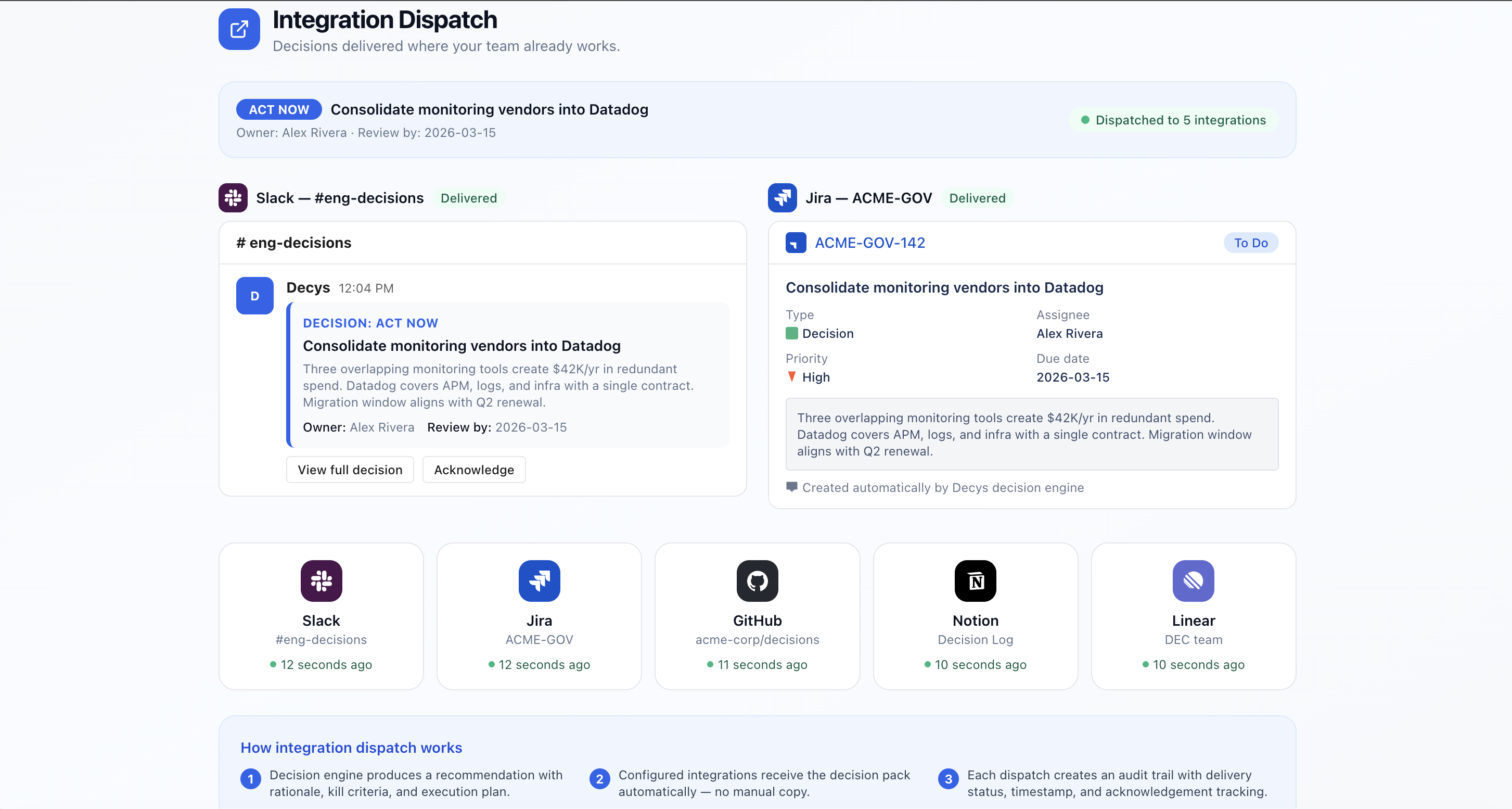
Task: Click the How integration dispatch works heading
Action: [x=351, y=748]
